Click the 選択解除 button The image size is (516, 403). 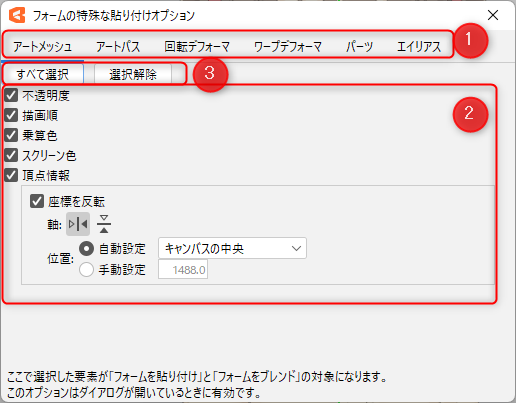click(x=133, y=74)
